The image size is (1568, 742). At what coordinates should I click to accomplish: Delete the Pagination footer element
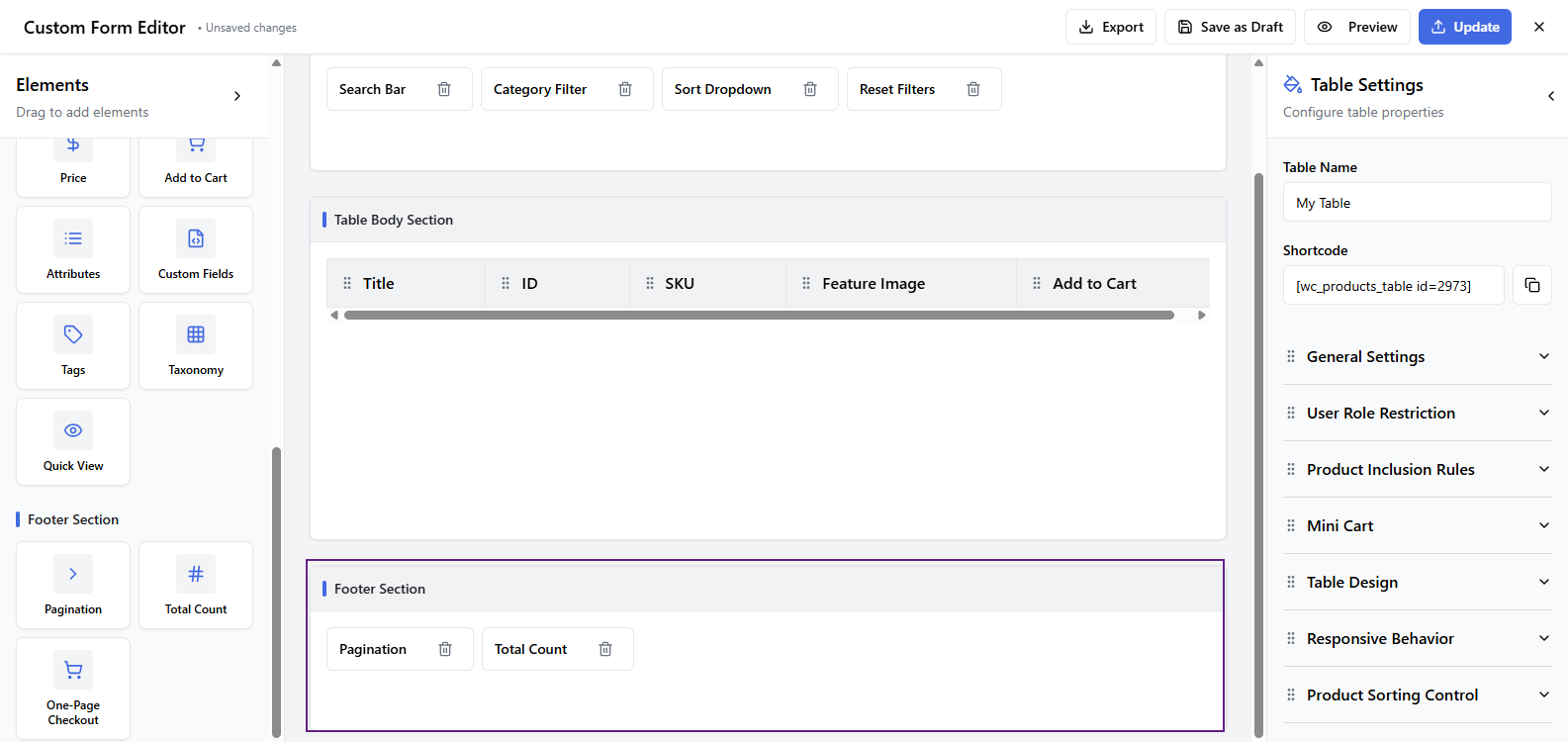pyautogui.click(x=445, y=649)
